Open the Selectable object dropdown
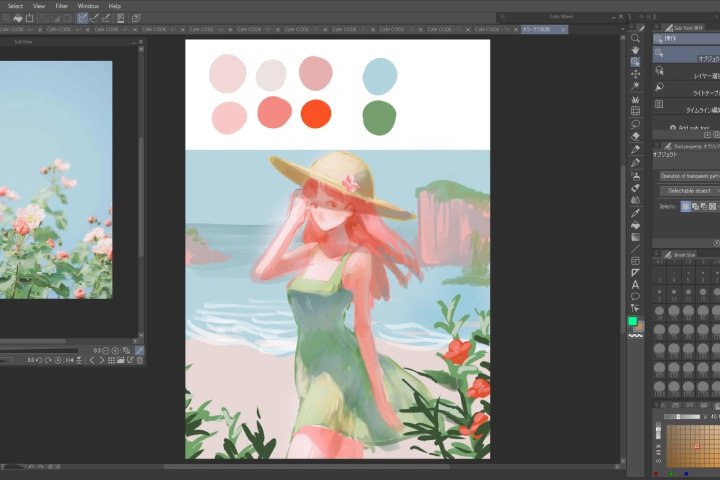 689,190
